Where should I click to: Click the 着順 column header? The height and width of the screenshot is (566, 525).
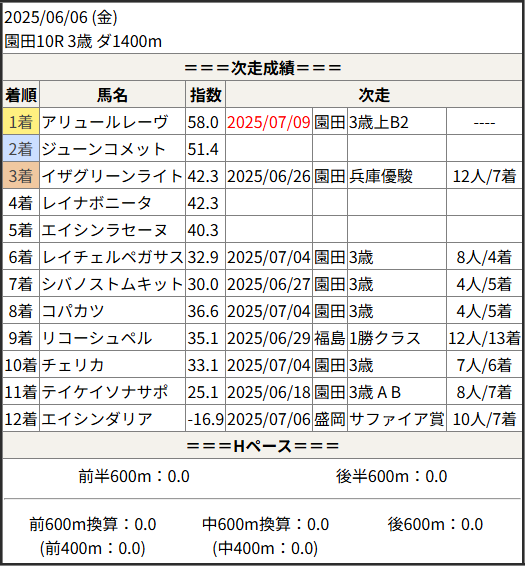[21, 95]
